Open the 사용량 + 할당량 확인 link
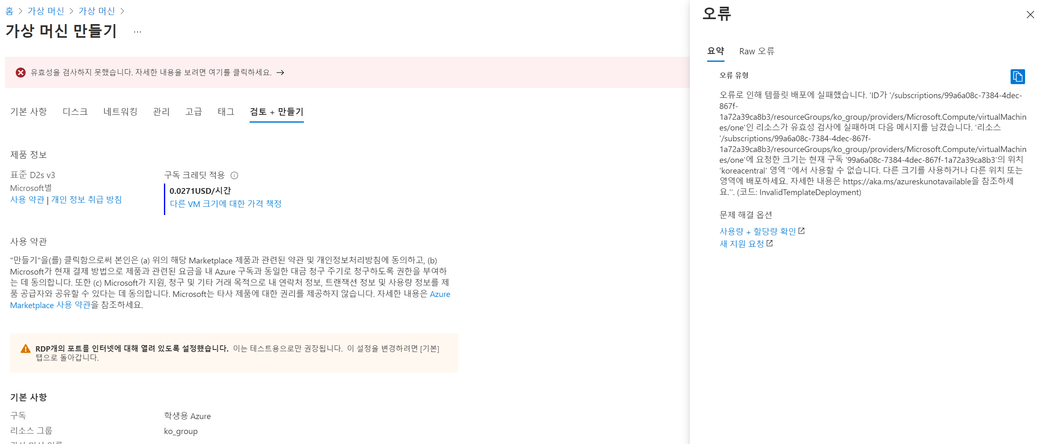 pyautogui.click(x=757, y=231)
